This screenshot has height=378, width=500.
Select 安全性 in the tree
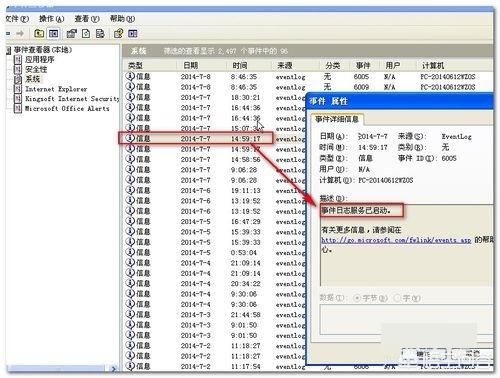point(36,69)
